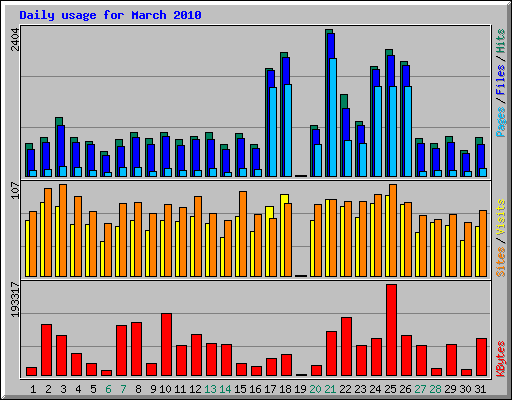Click green weekend day 21 label

tap(330, 389)
